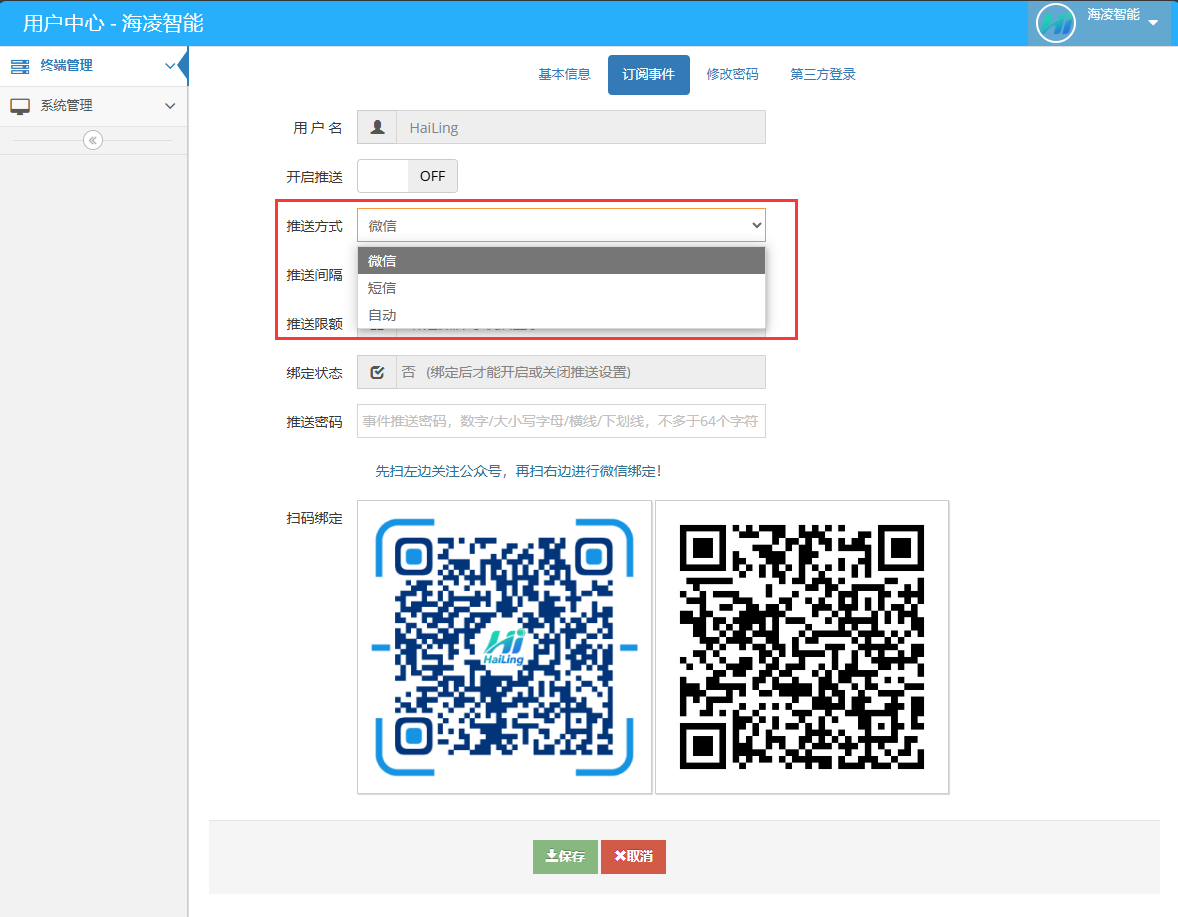Viewport: 1178px width, 917px height.
Task: Focus the 推送密码 input field
Action: 561,421
